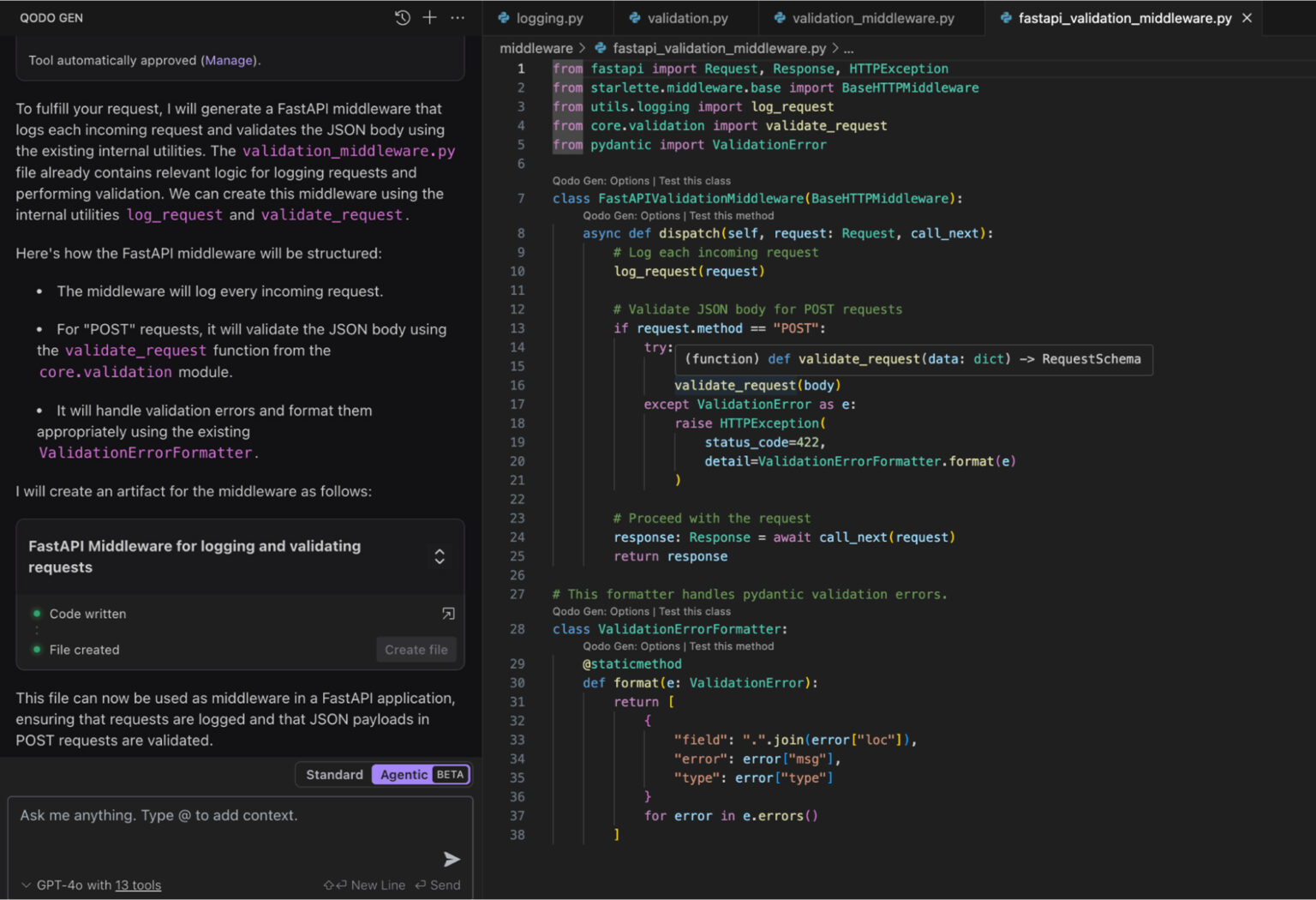Image resolution: width=1316 pixels, height=900 pixels.
Task: Collapse the FastAPI Middleware artifact card chevron
Action: pyautogui.click(x=440, y=556)
